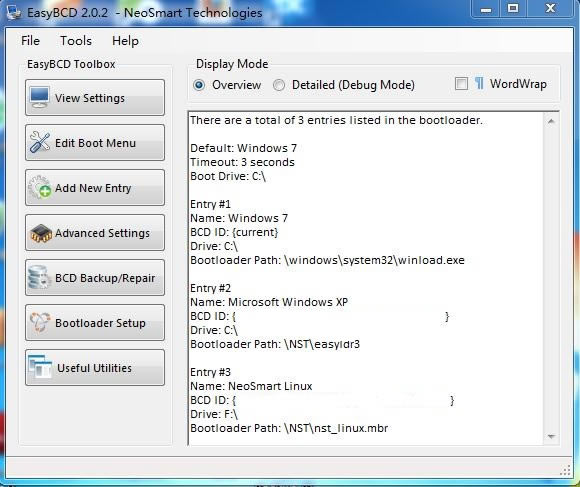Click the View Settings monitor icon

point(40,97)
